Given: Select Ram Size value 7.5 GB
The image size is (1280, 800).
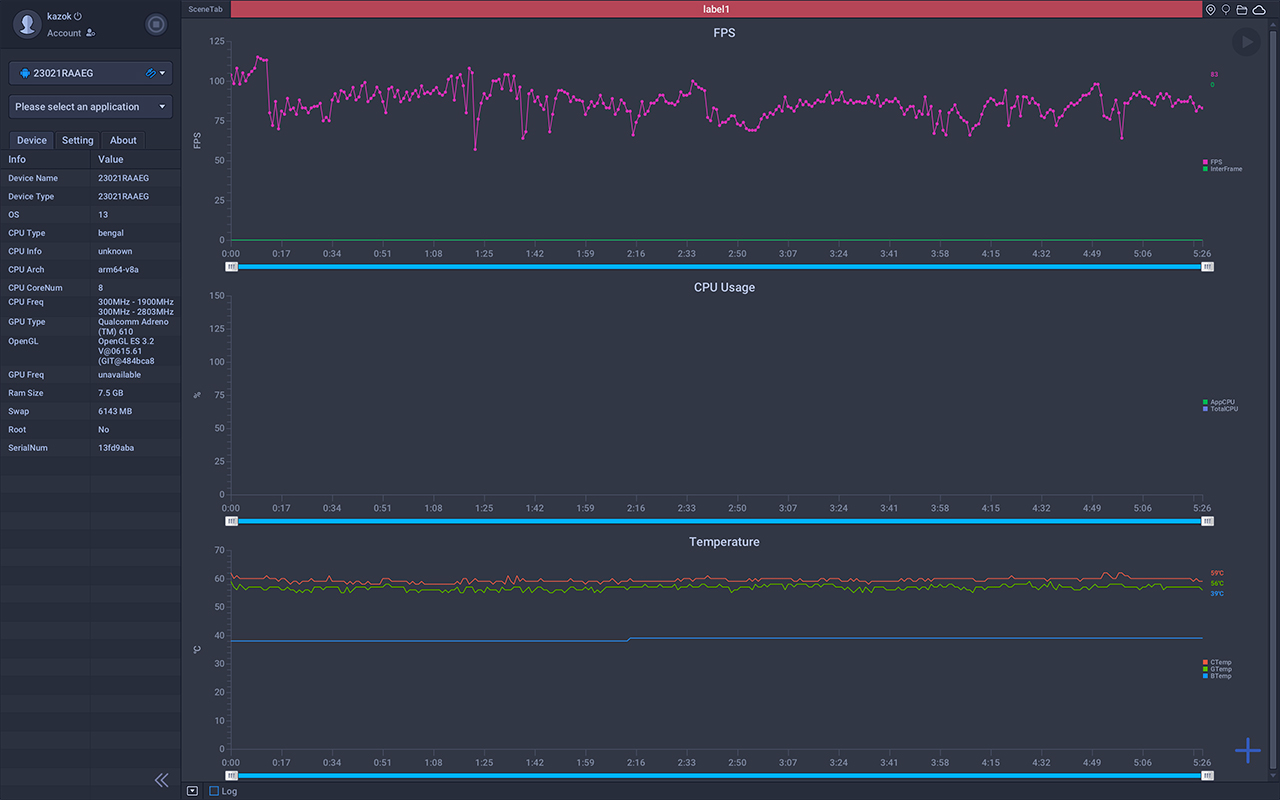Looking at the screenshot, I should point(111,393).
